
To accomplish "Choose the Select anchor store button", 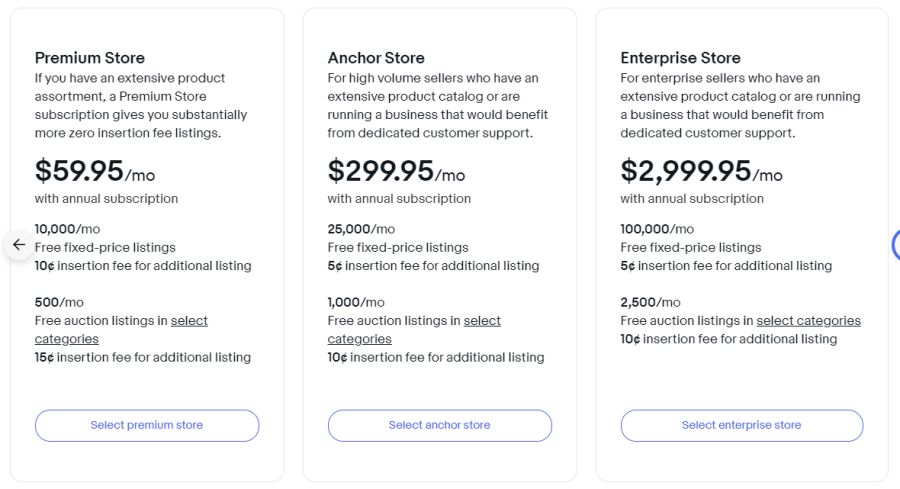I will click(440, 425).
